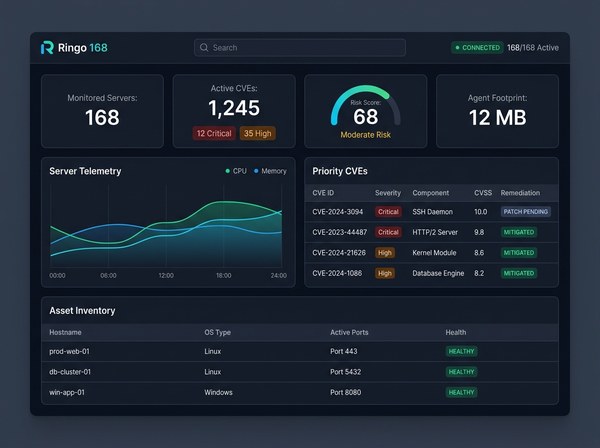Image resolution: width=600 pixels, height=448 pixels.
Task: Click High badge for Kernel Module row
Action: [x=385, y=253]
